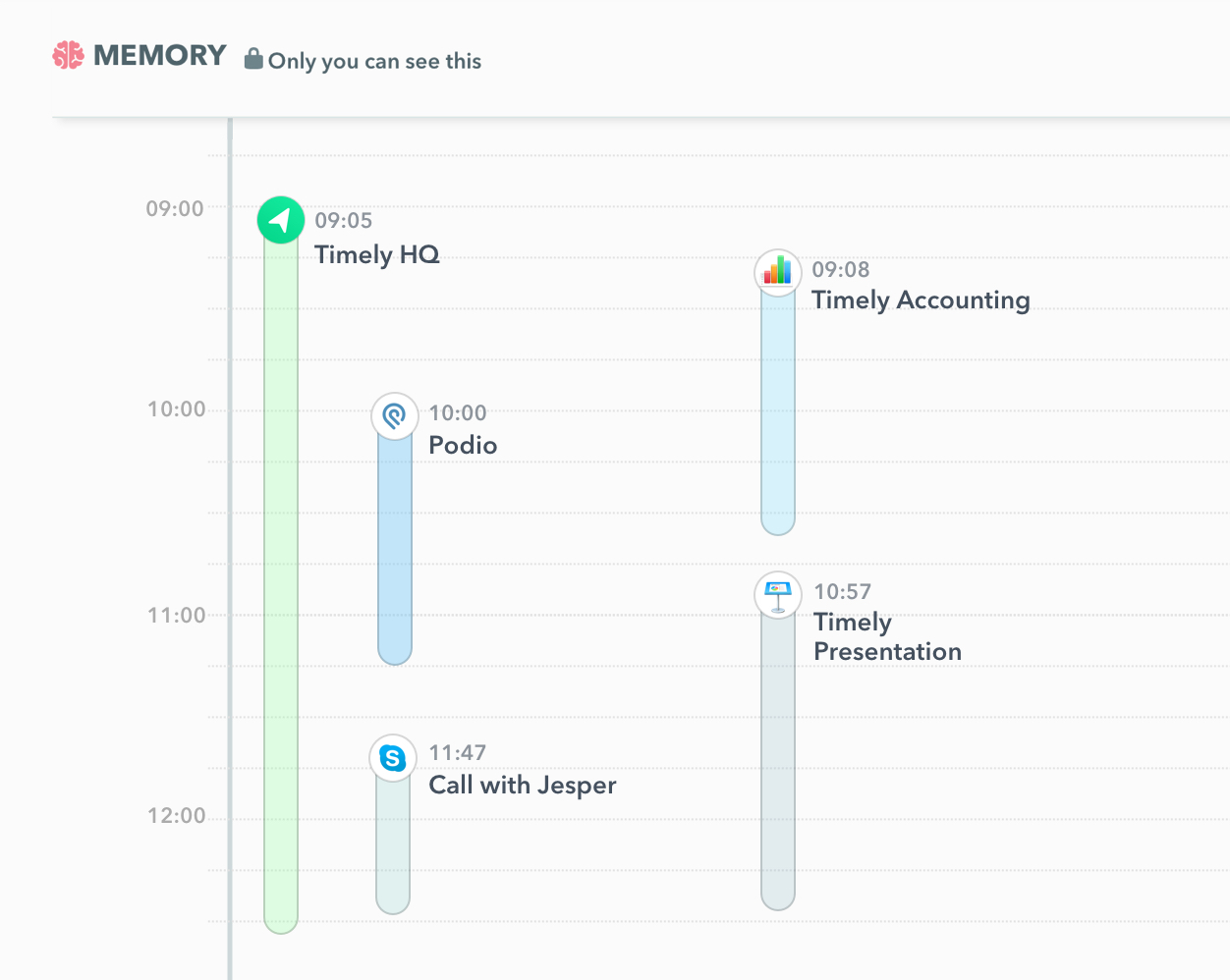Image resolution: width=1230 pixels, height=980 pixels.
Task: Open the Timely Presentation entry label
Action: coord(887,637)
